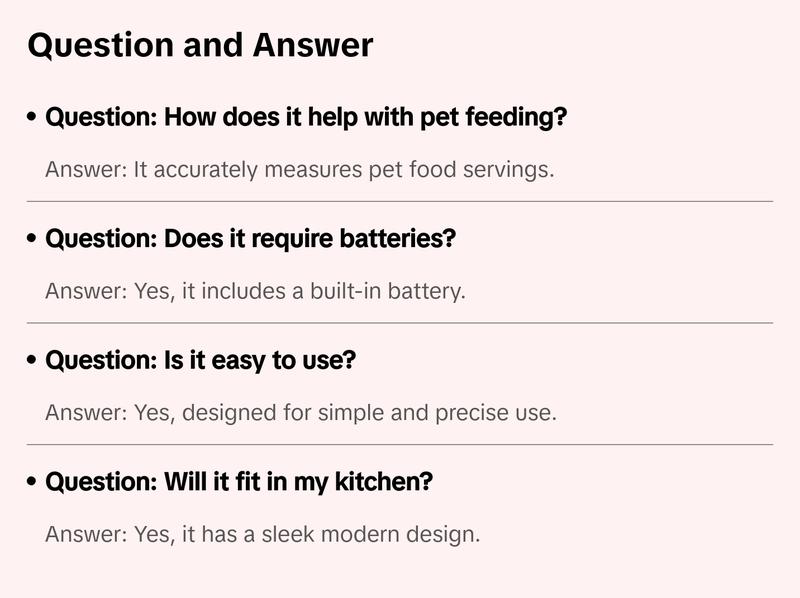Image resolution: width=800 pixels, height=598 pixels.
Task: Click bullet point before pet feeding question
Action: (x=33, y=118)
